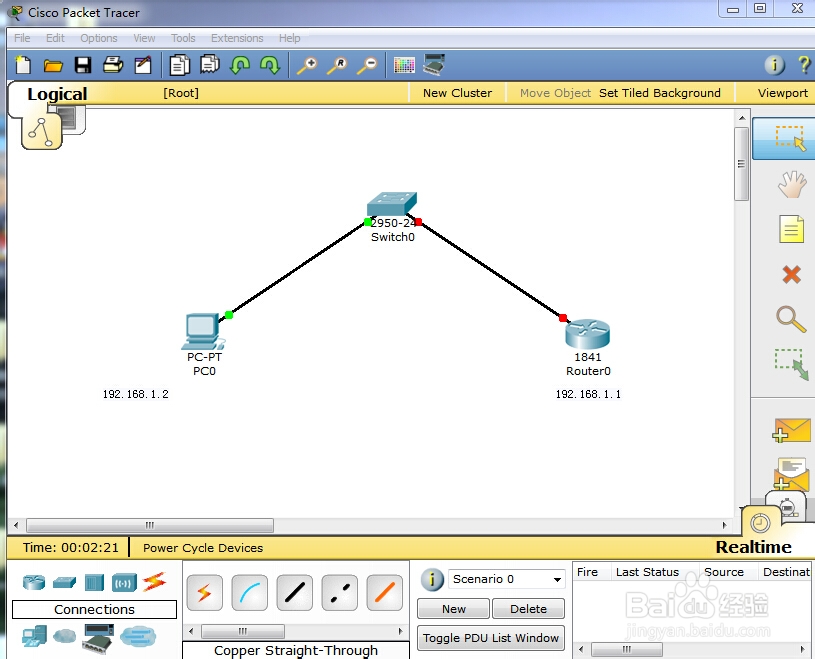Viewport: 815px width, 659px height.
Task: Choose the Place Note tool
Action: [792, 229]
